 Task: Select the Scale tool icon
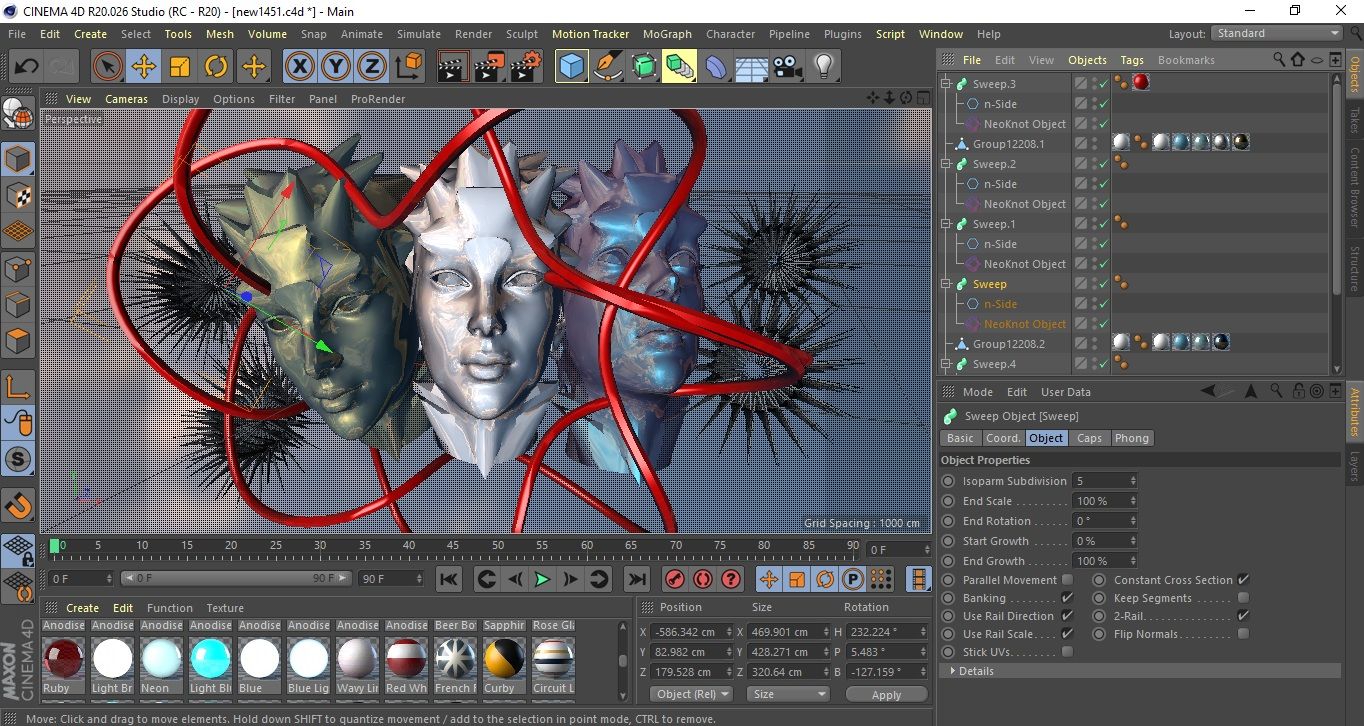click(x=180, y=67)
